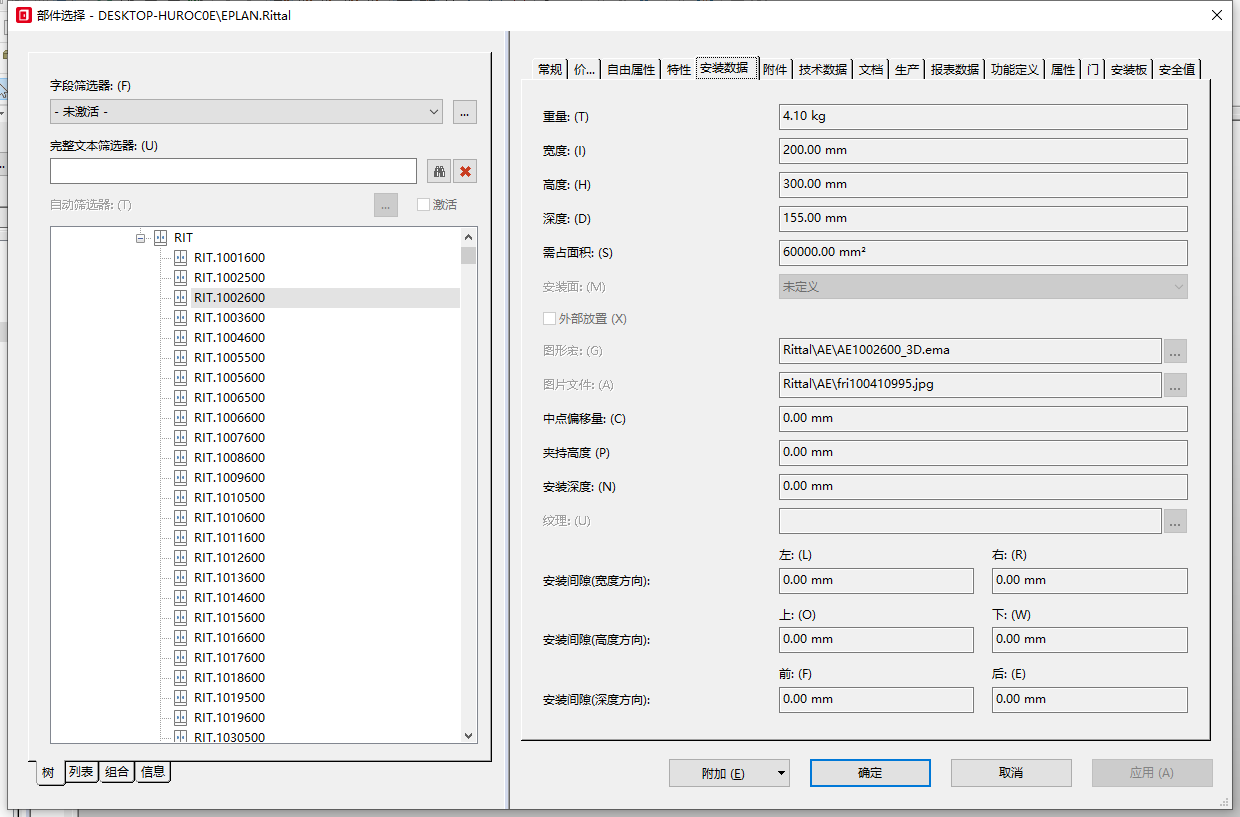Click part icon beside RIT.1010600
Viewport: 1240px width, 817px height.
(181, 517)
